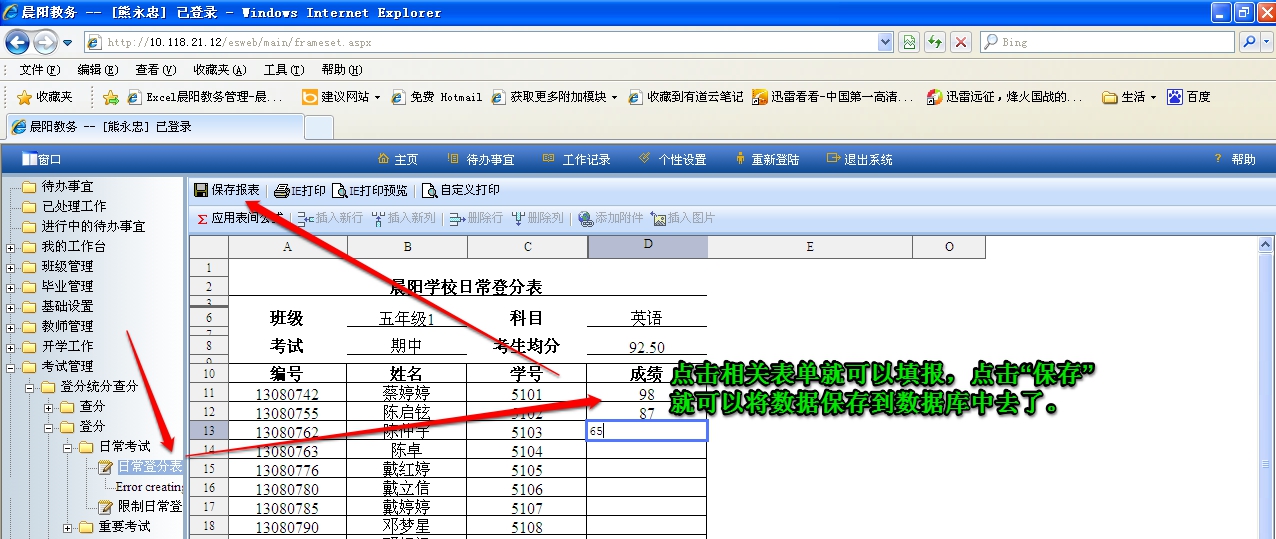
Task: Select column header E in the spreadsheet
Action: [809, 247]
